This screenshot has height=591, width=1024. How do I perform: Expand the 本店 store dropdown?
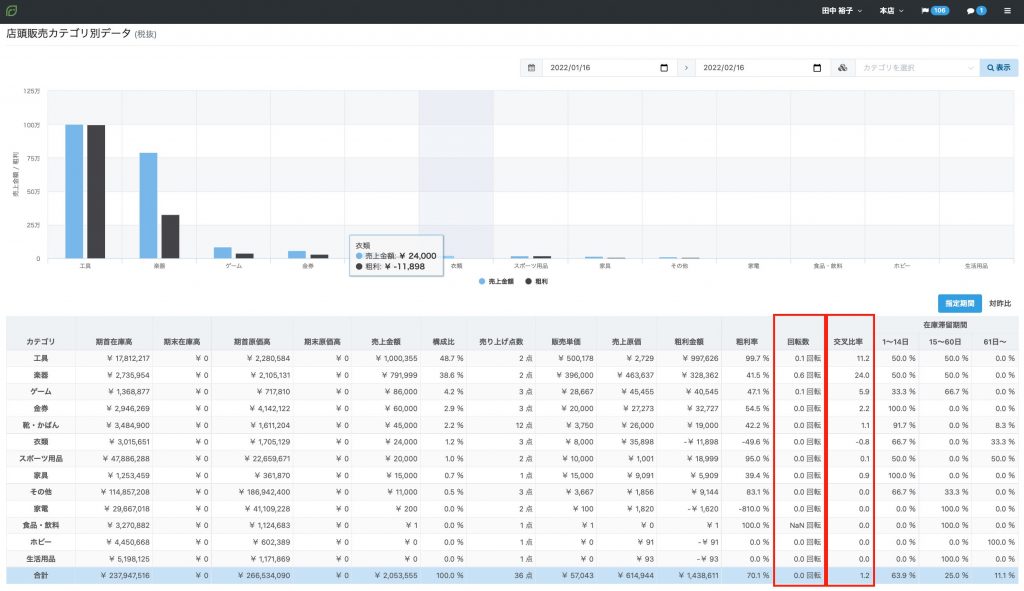[891, 11]
